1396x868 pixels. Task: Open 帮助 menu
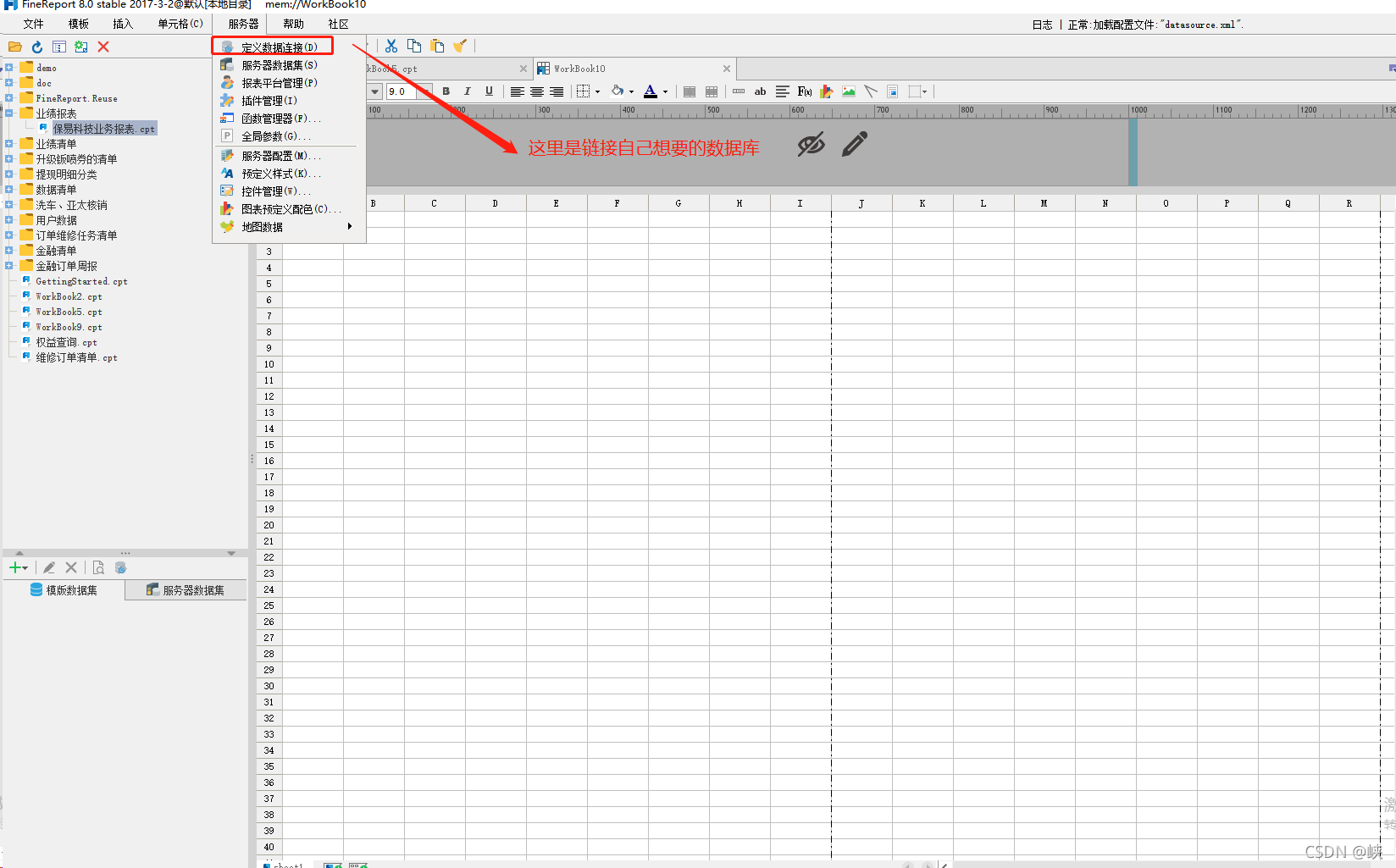point(293,24)
